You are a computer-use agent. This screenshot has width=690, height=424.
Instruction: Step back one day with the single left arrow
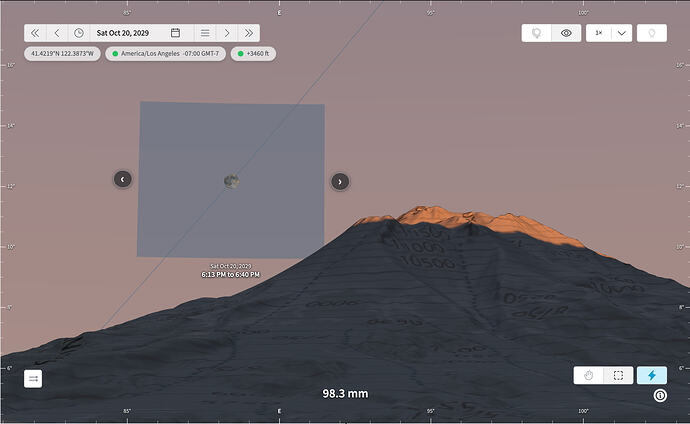tap(57, 33)
